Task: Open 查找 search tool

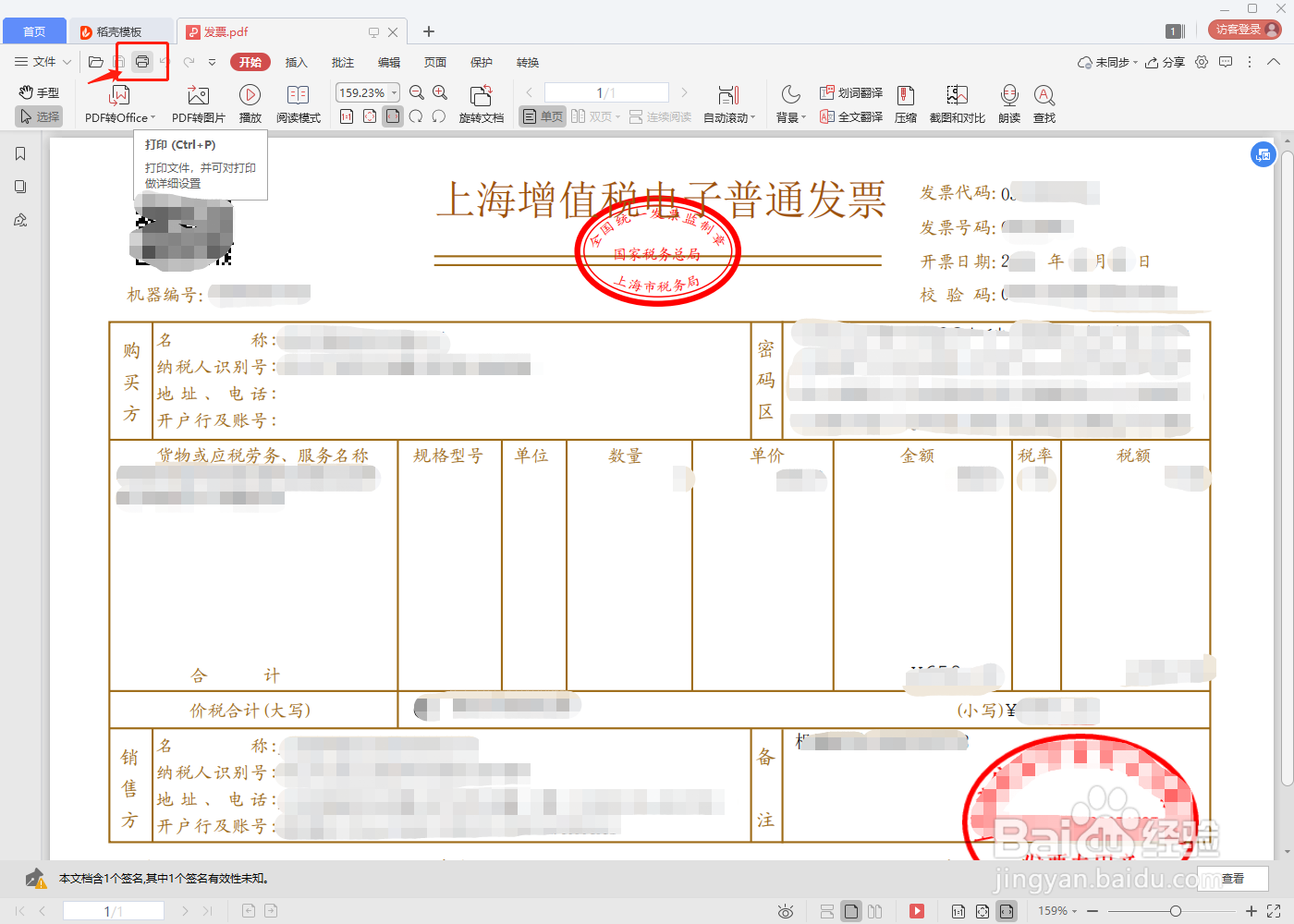Action: point(1044,104)
